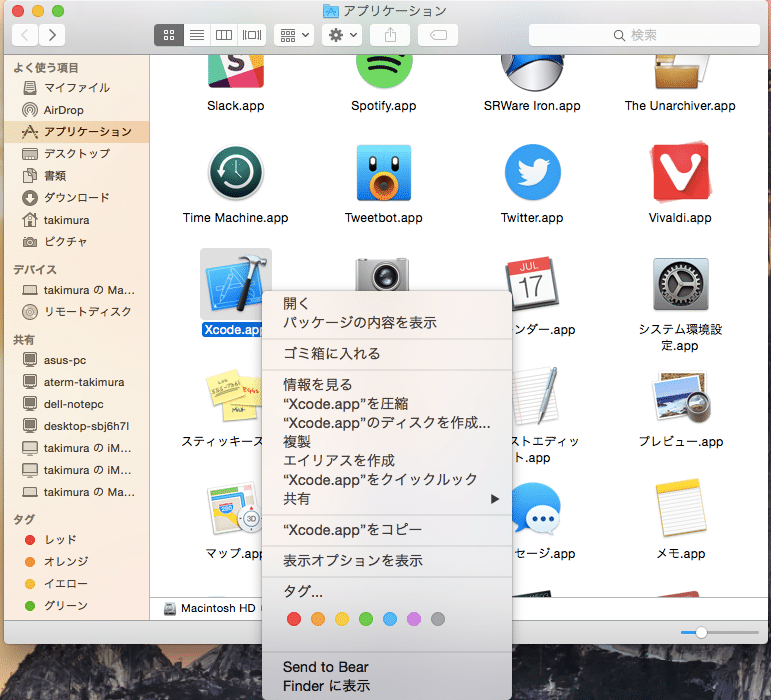771x700 pixels.
Task: Select the Xcode.app hammer icon
Action: [236, 284]
